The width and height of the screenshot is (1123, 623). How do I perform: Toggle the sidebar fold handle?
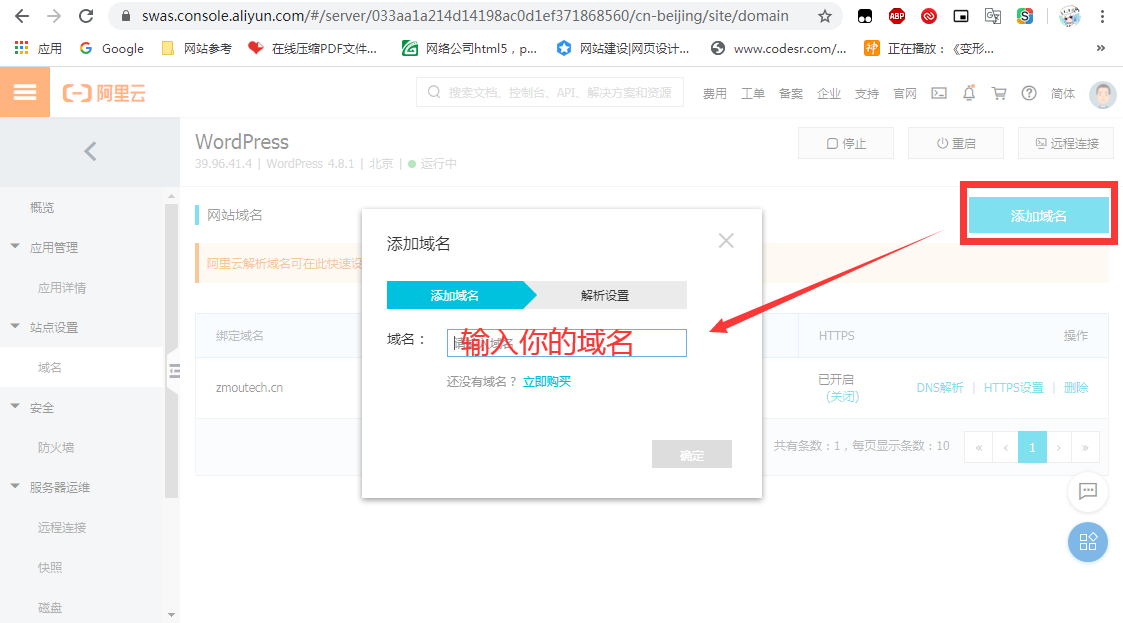173,370
